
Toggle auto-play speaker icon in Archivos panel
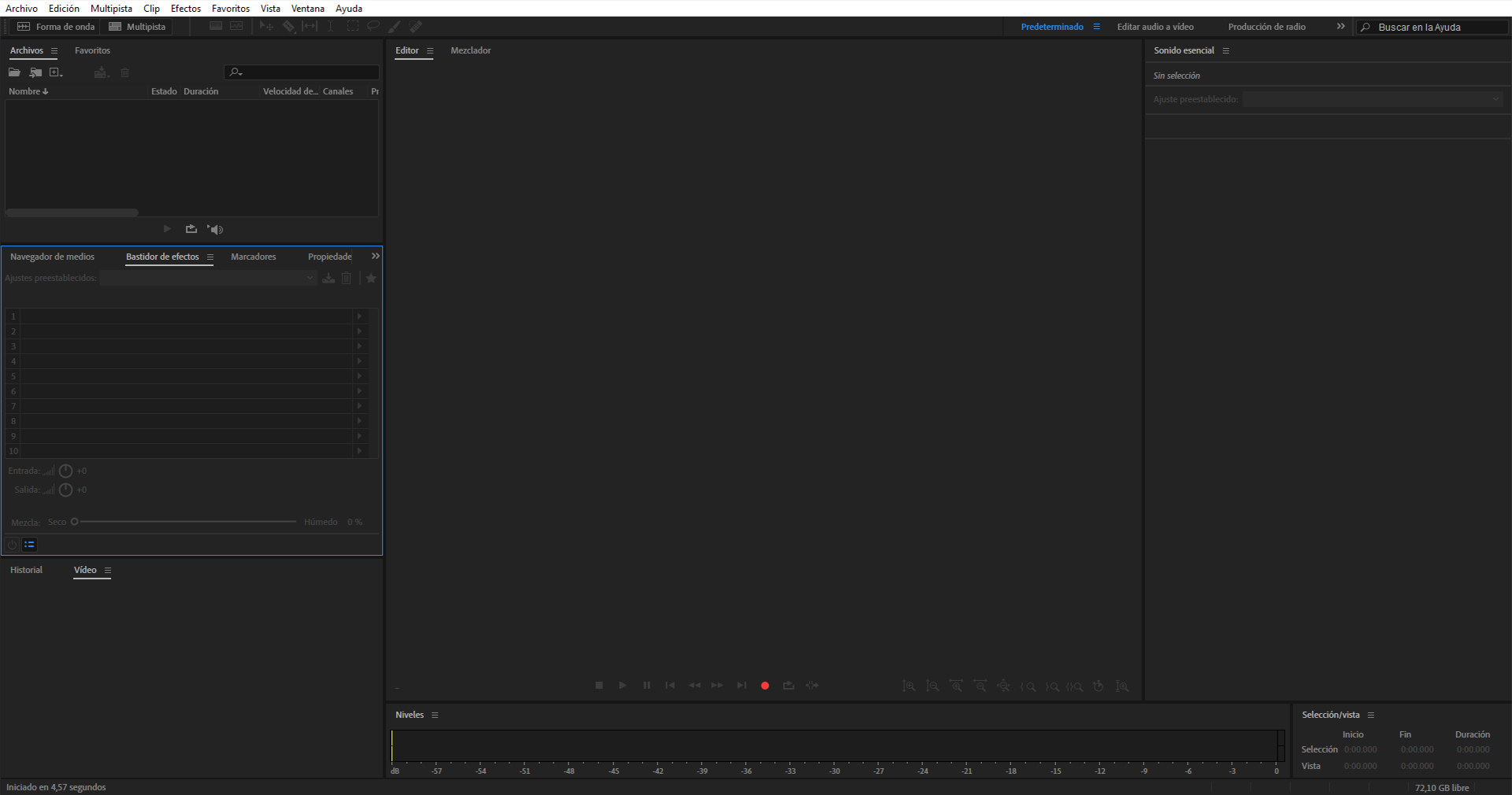[215, 229]
